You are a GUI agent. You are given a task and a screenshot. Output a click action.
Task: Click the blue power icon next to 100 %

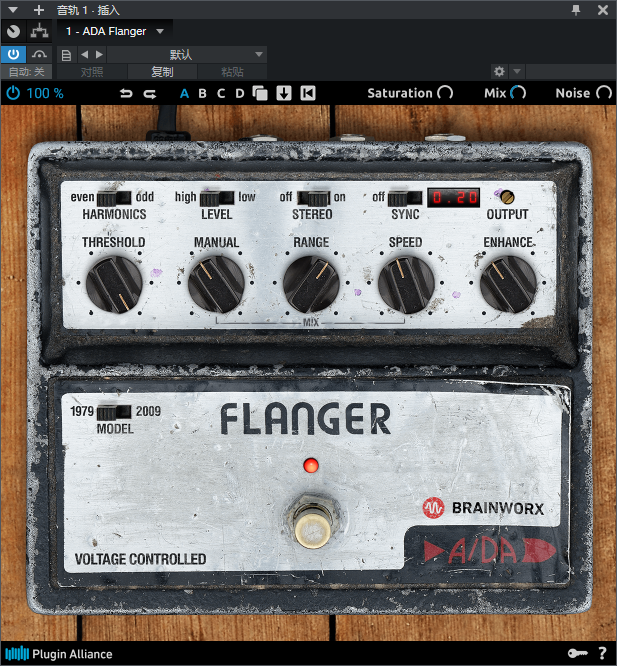click(13, 93)
